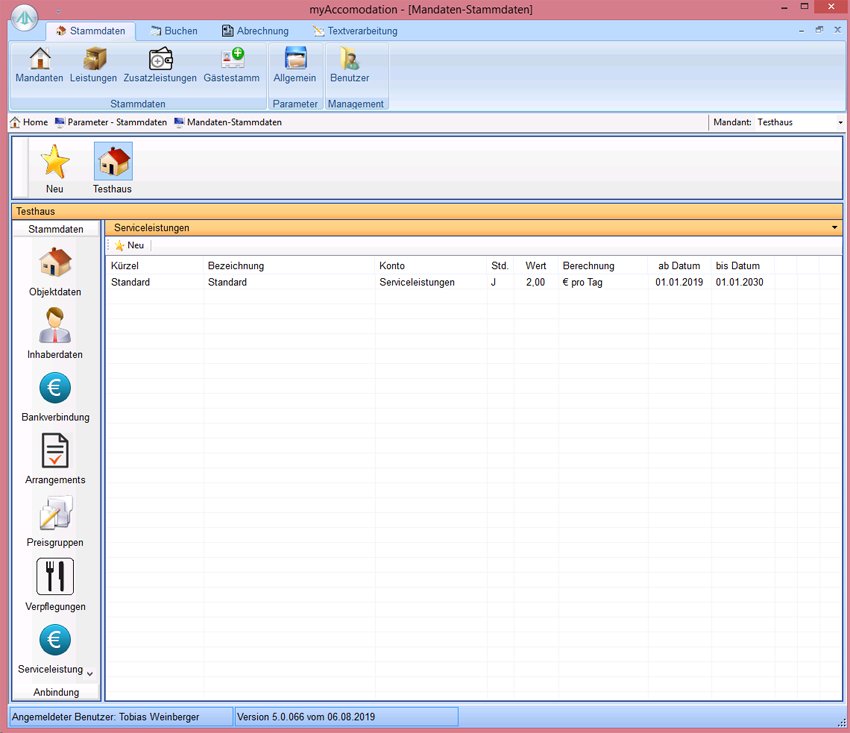Expand sidebar overflow arrow near Serviceleistung

pos(90,673)
